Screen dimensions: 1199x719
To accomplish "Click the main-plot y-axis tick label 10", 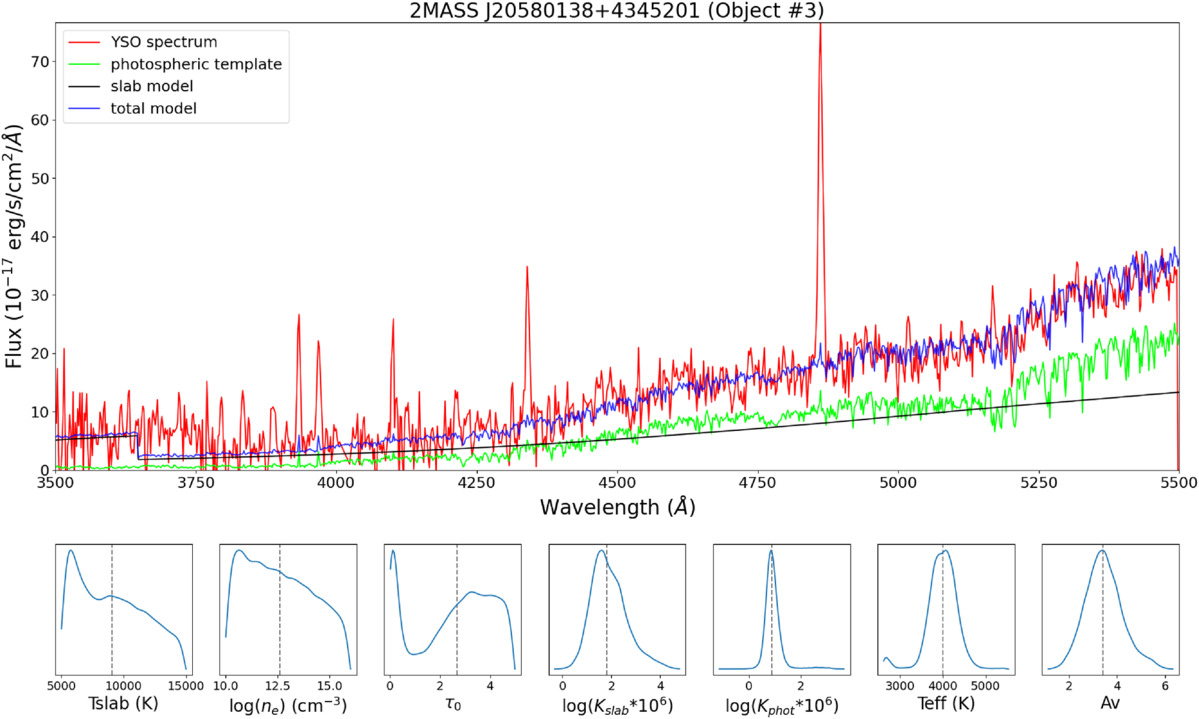I will [40, 412].
